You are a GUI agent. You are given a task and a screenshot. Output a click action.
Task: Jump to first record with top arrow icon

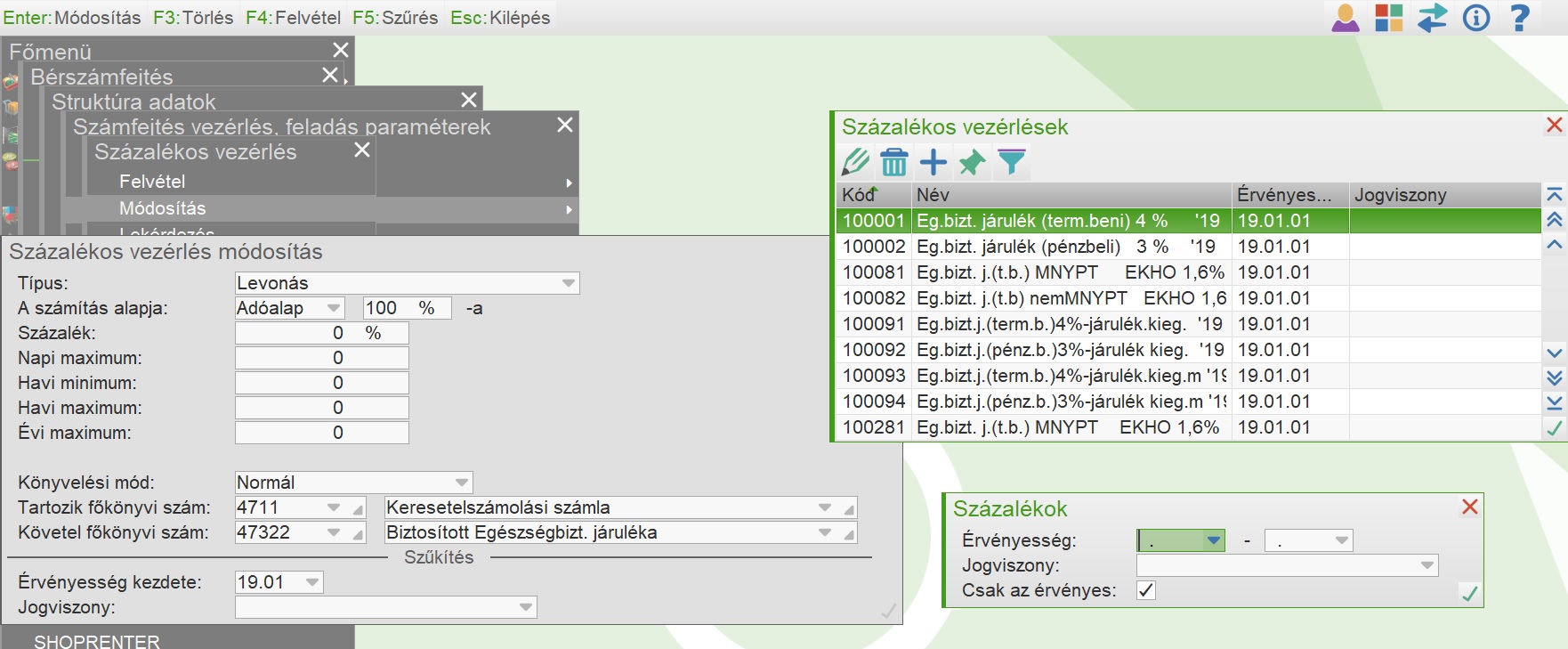[1555, 194]
